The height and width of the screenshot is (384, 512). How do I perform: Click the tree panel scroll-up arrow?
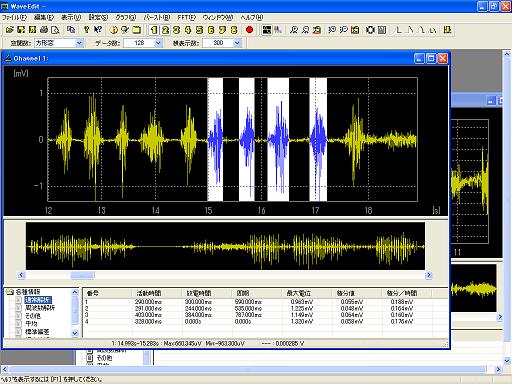click(x=75, y=292)
